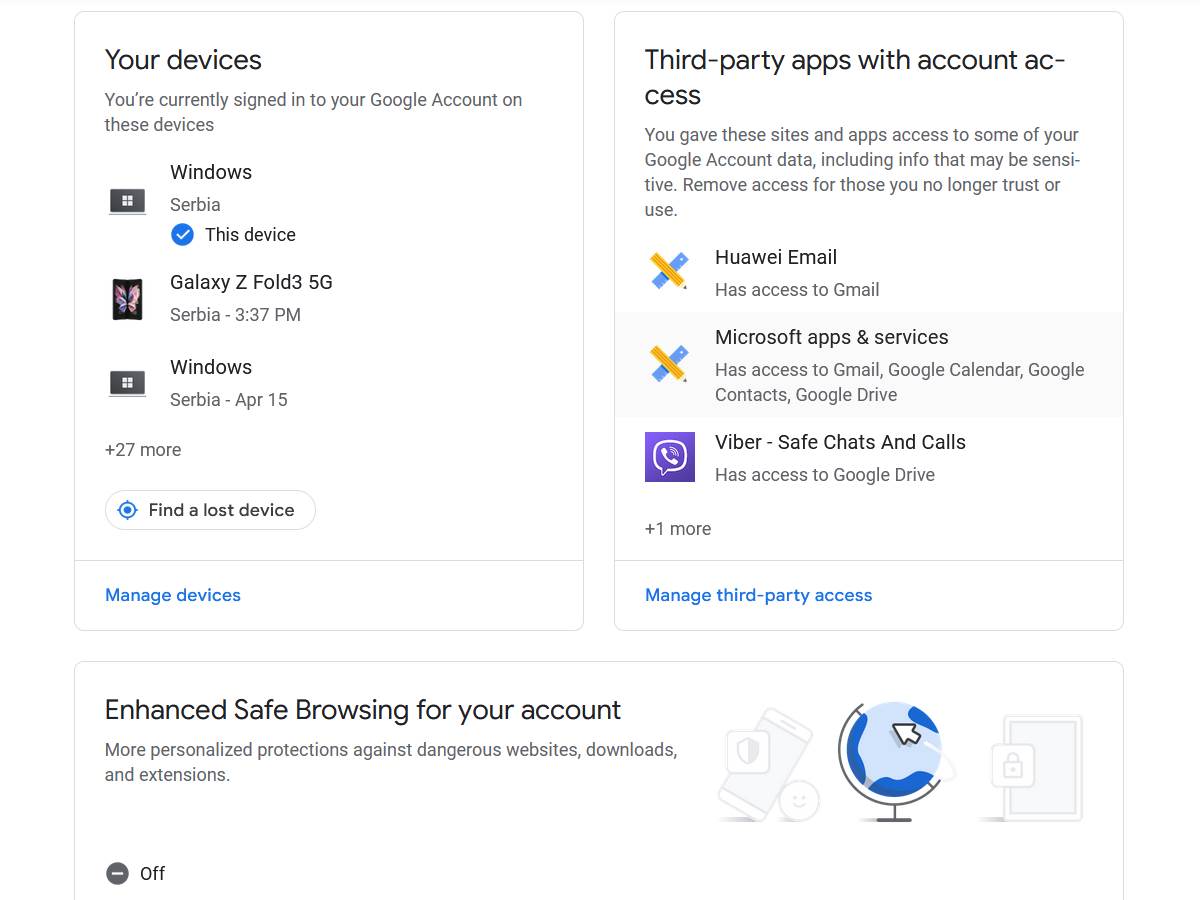Viewport: 1200px width, 900px height.
Task: Click the second Windows icon dated Apr 15
Action: point(127,382)
